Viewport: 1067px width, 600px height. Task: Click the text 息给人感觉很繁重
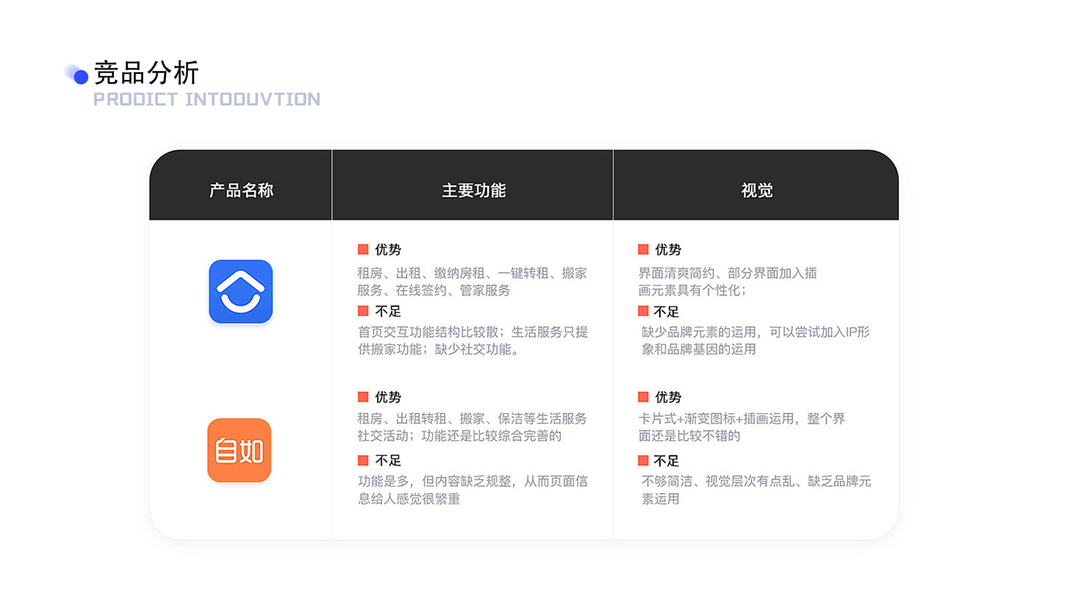[x=409, y=499]
